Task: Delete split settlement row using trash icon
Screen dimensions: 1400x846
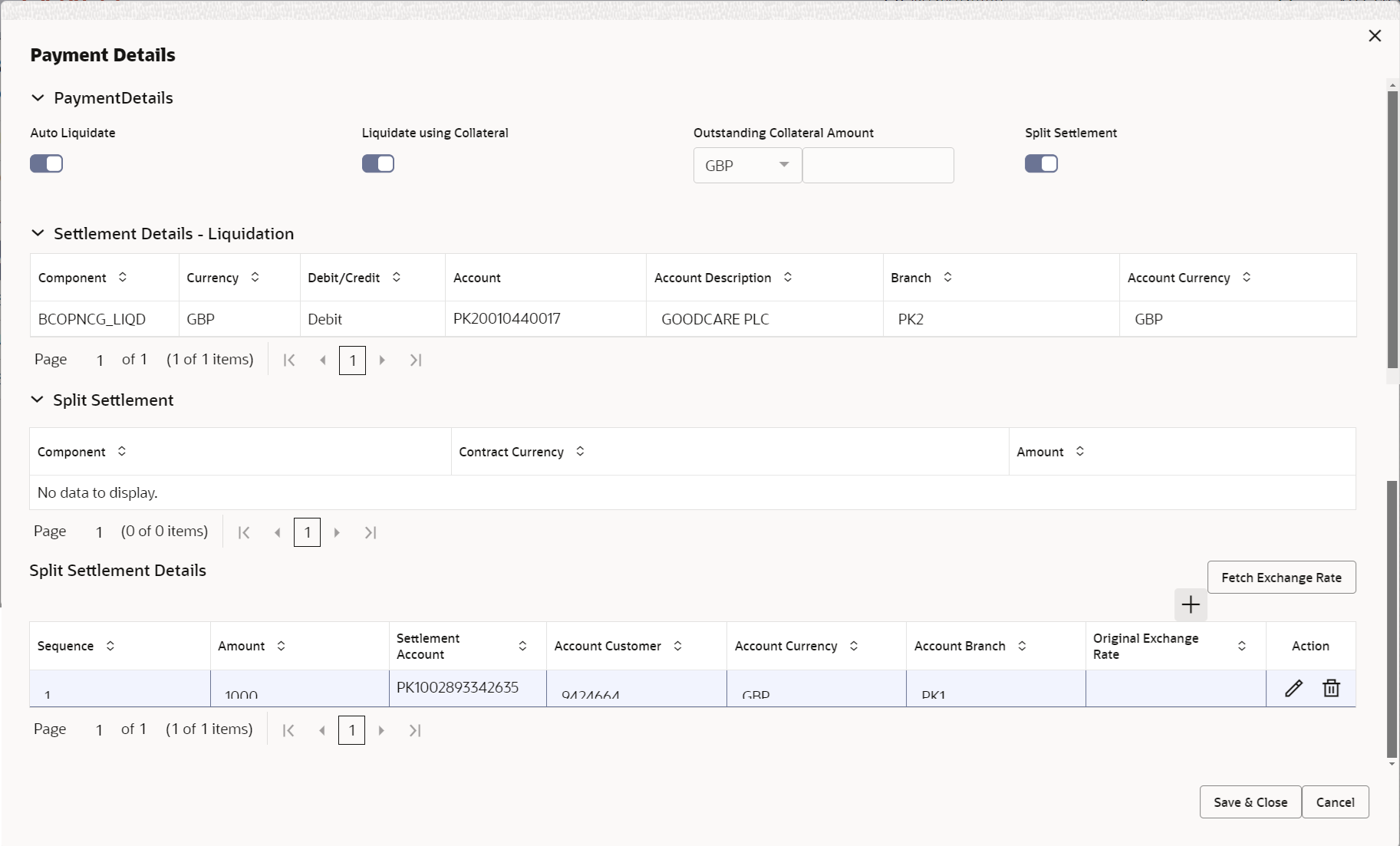Action: [x=1331, y=688]
